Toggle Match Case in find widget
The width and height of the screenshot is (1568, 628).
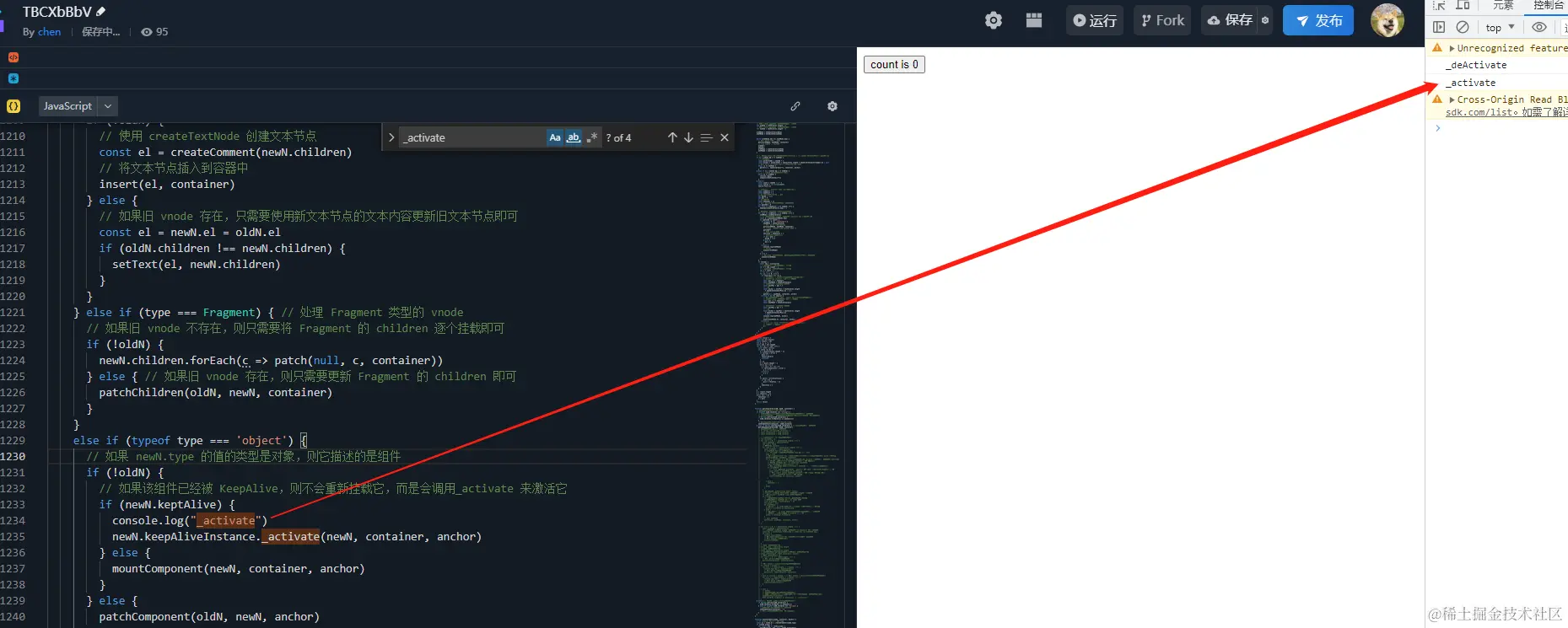tap(555, 137)
